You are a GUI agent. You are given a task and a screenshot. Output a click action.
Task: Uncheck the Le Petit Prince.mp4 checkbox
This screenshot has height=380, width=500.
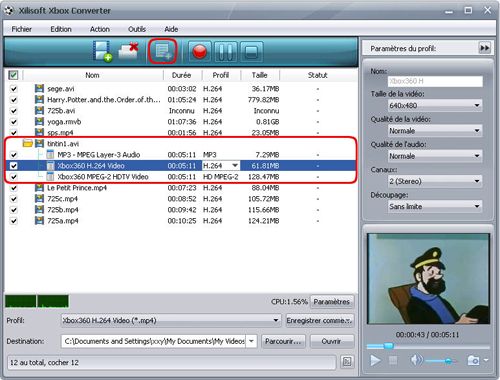(13, 188)
